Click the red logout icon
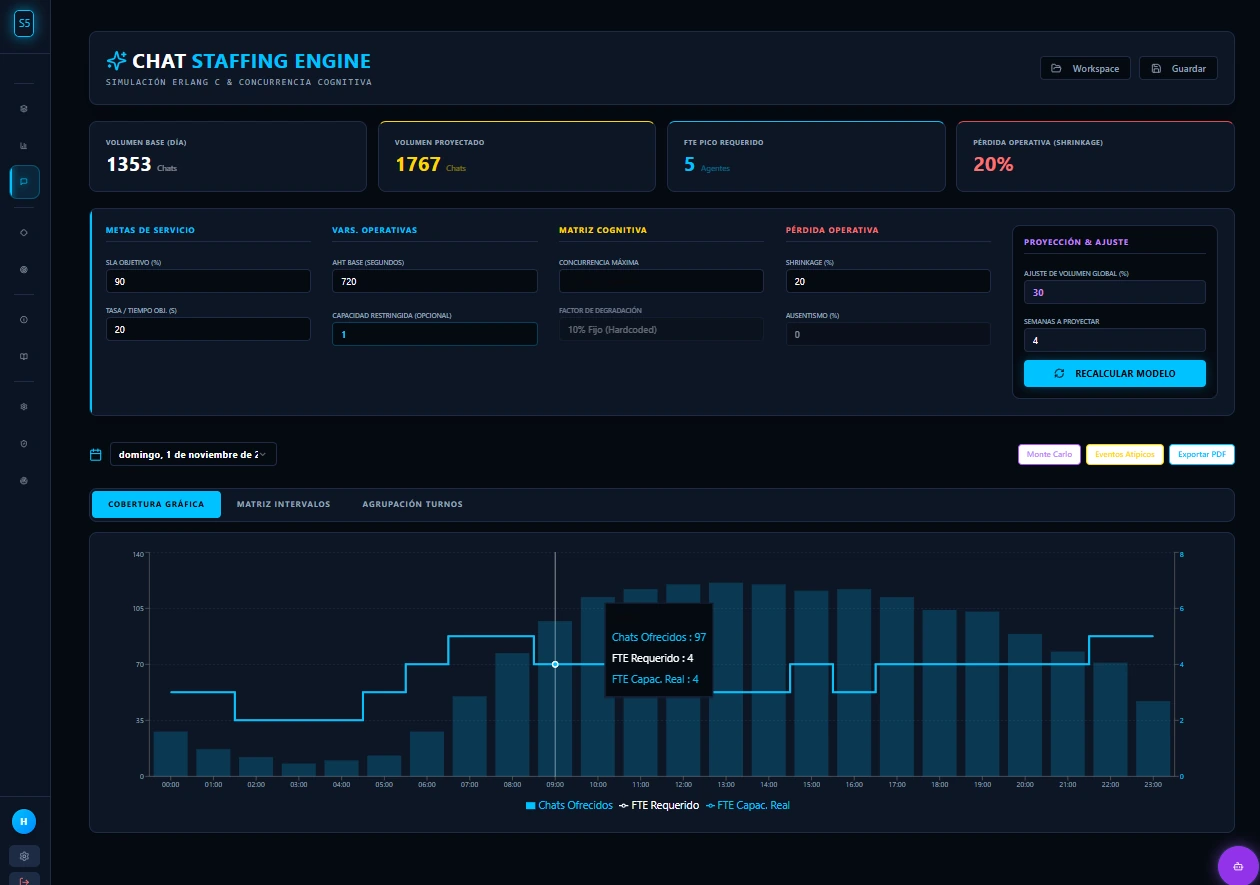The image size is (1260, 885). (x=24, y=879)
